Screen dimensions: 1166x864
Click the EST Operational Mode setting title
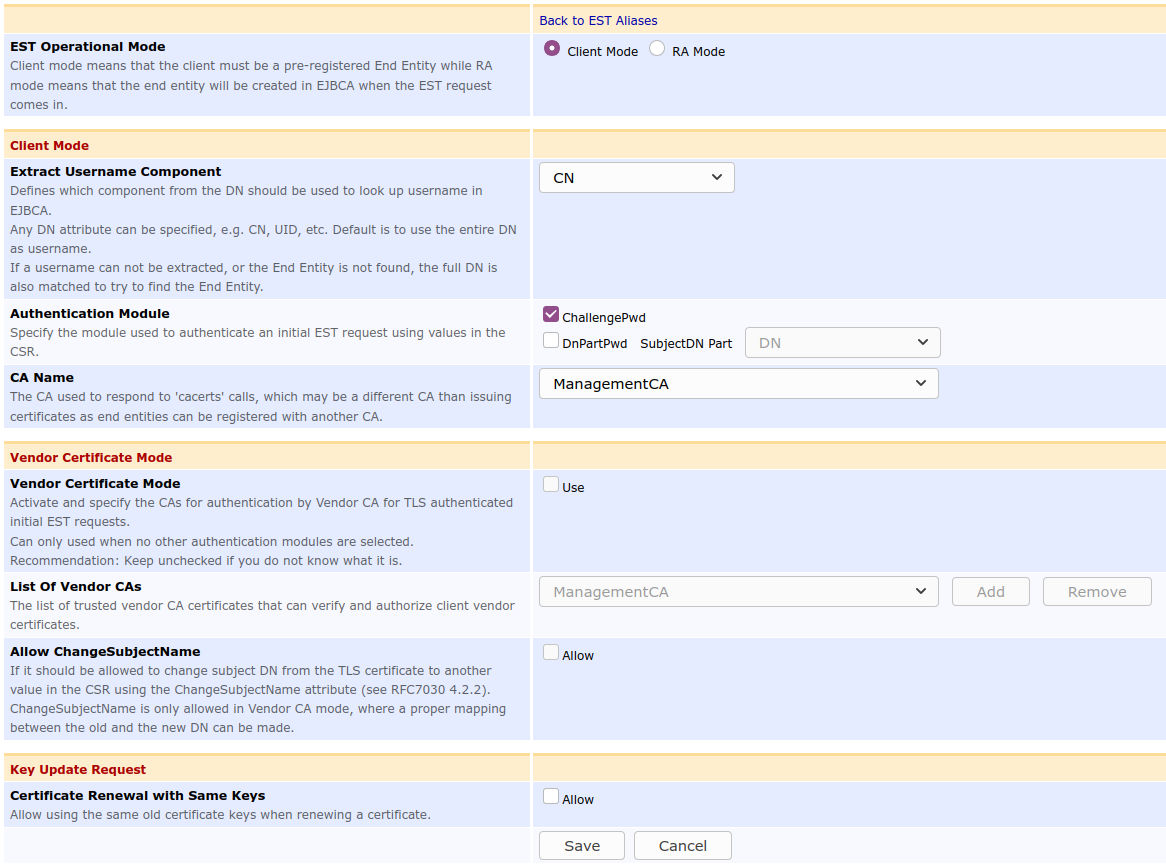click(88, 47)
